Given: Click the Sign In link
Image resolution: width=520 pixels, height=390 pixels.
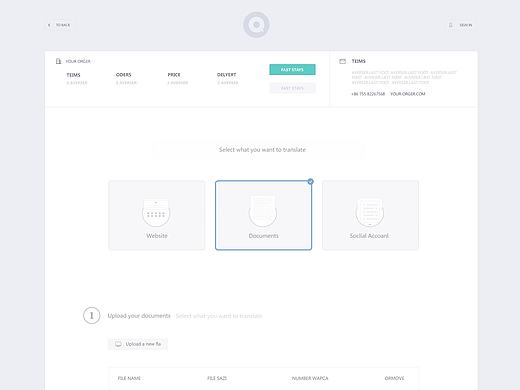Looking at the screenshot, I should click(466, 25).
